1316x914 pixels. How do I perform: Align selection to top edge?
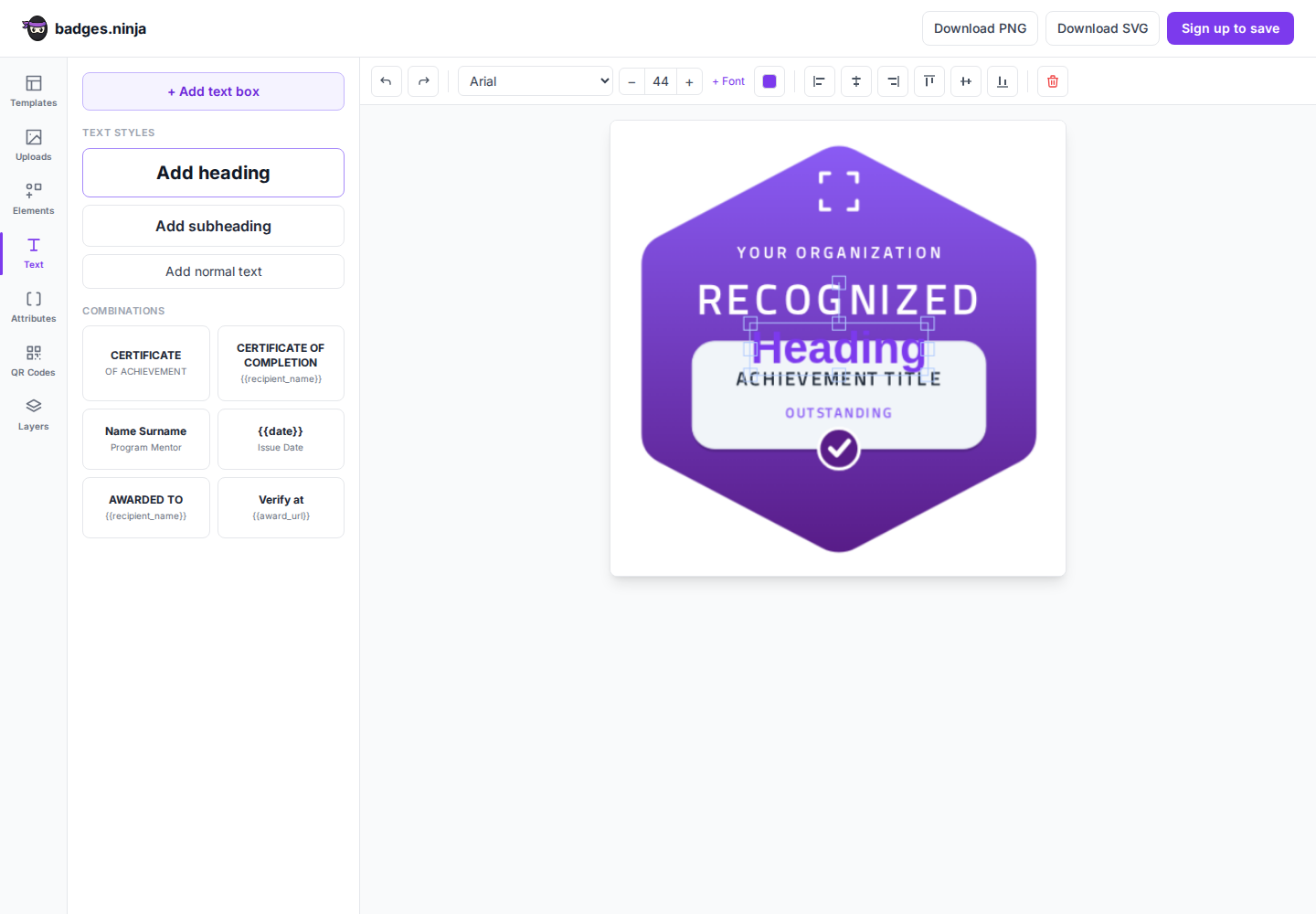click(929, 81)
